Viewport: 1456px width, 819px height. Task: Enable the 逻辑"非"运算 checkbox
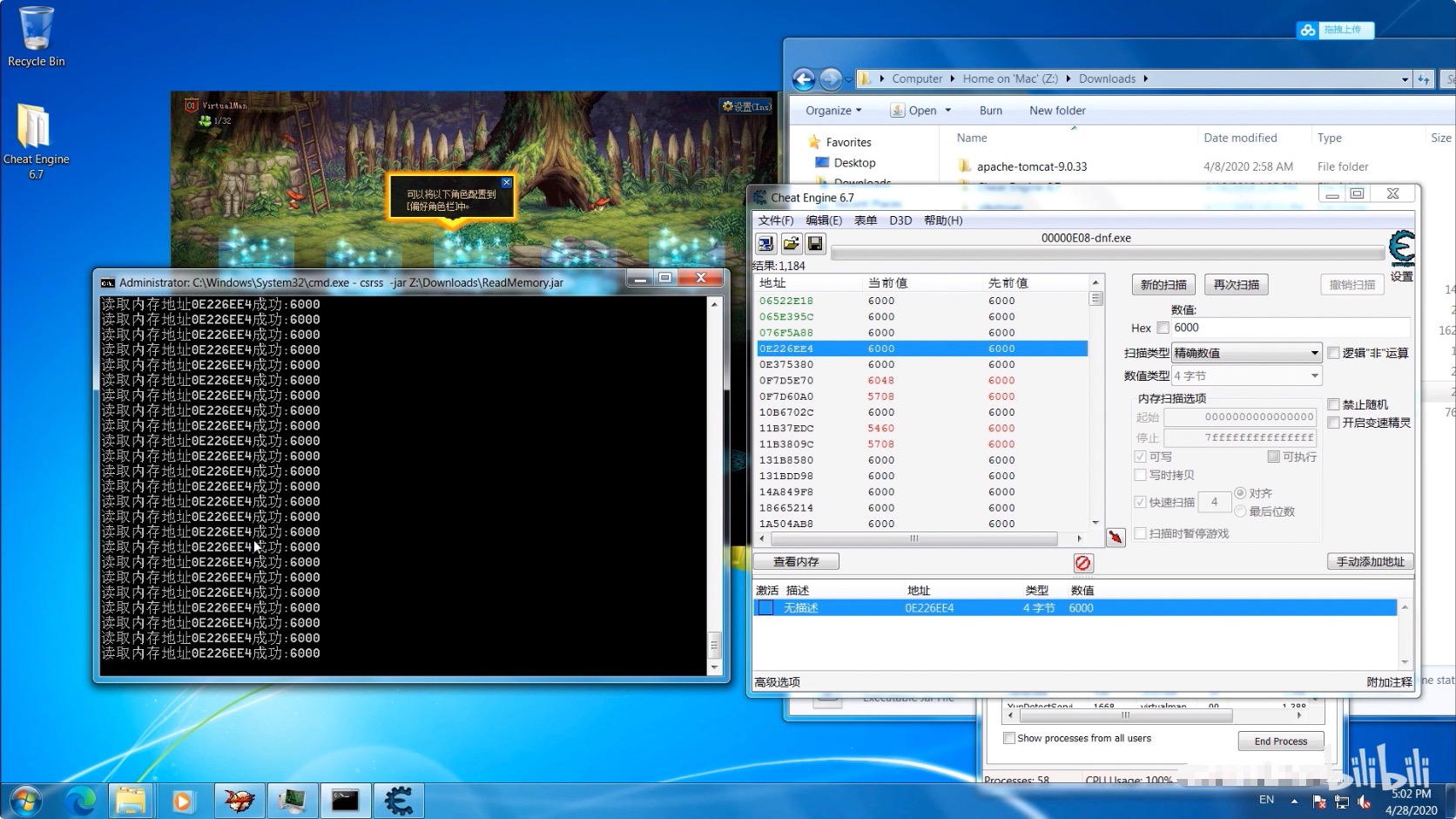(x=1333, y=353)
